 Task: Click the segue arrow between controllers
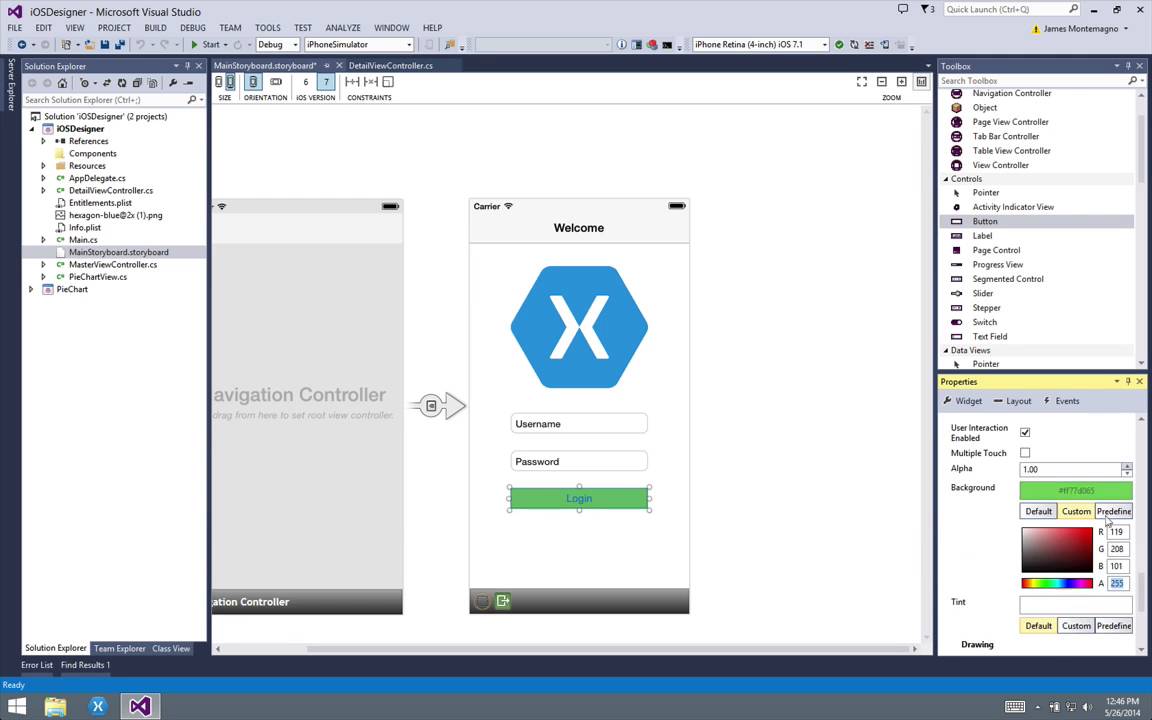(438, 406)
